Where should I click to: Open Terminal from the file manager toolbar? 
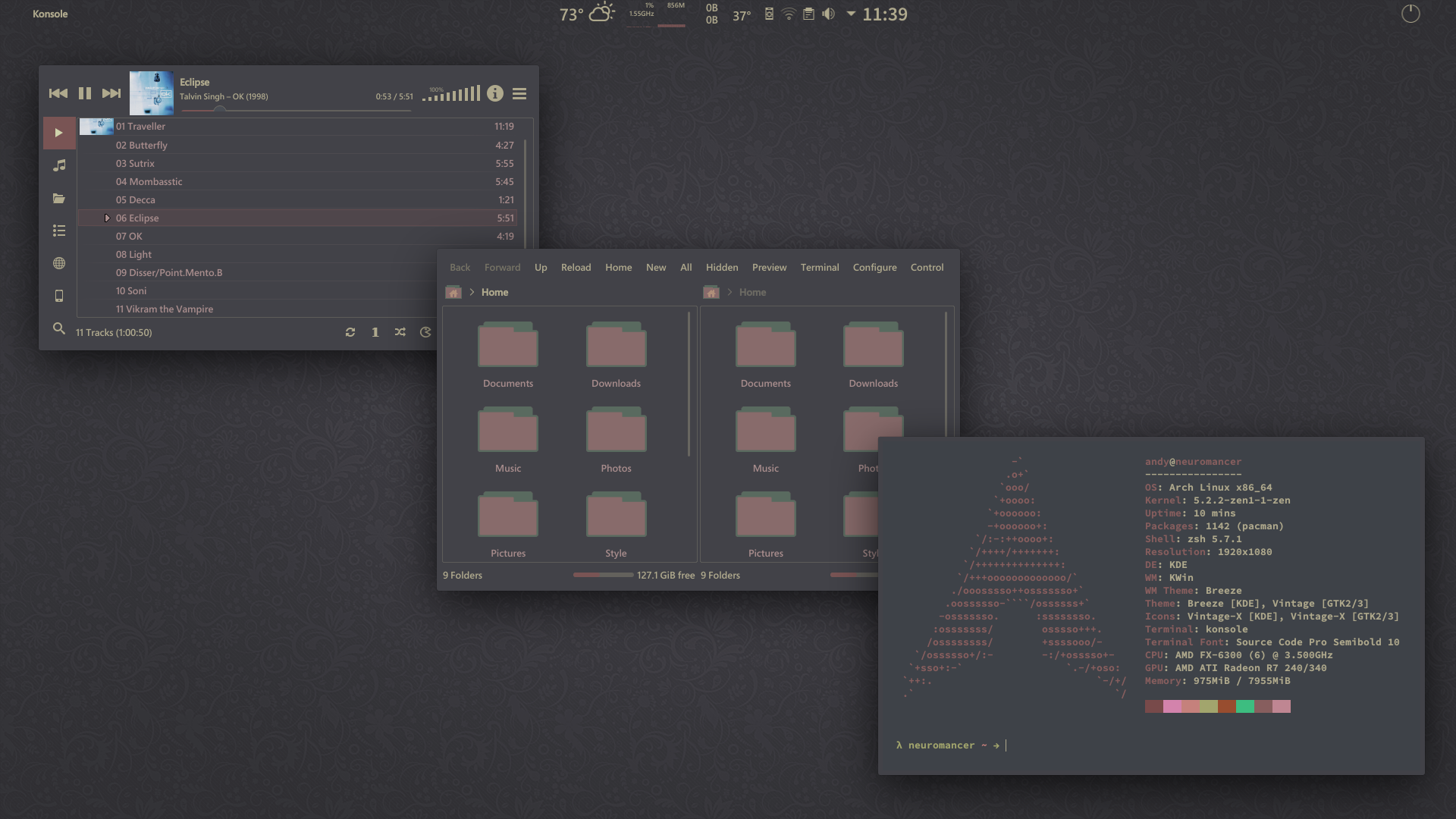coord(819,267)
